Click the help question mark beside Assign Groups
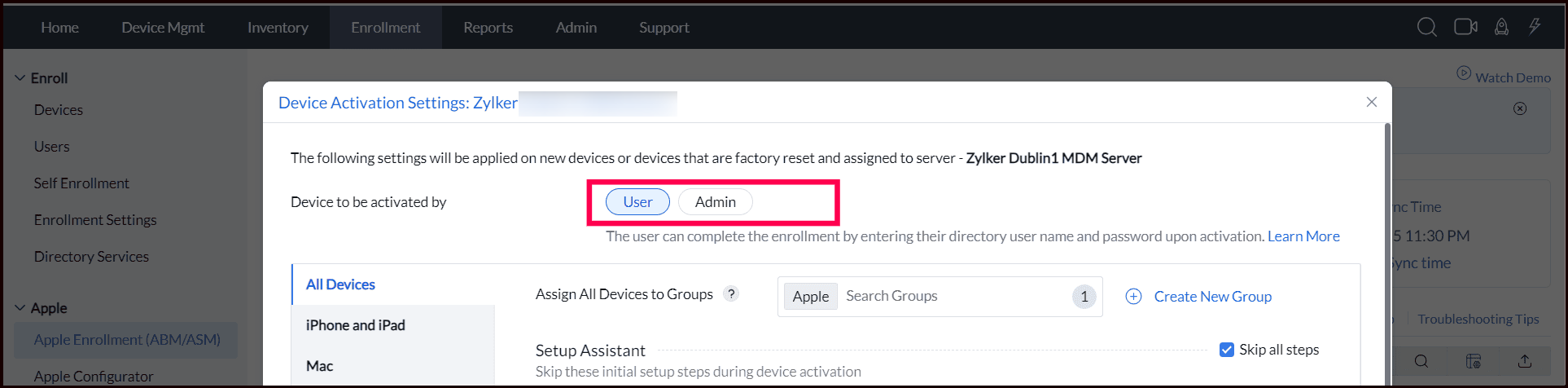Screen dimensions: 1568x388 pos(732,294)
